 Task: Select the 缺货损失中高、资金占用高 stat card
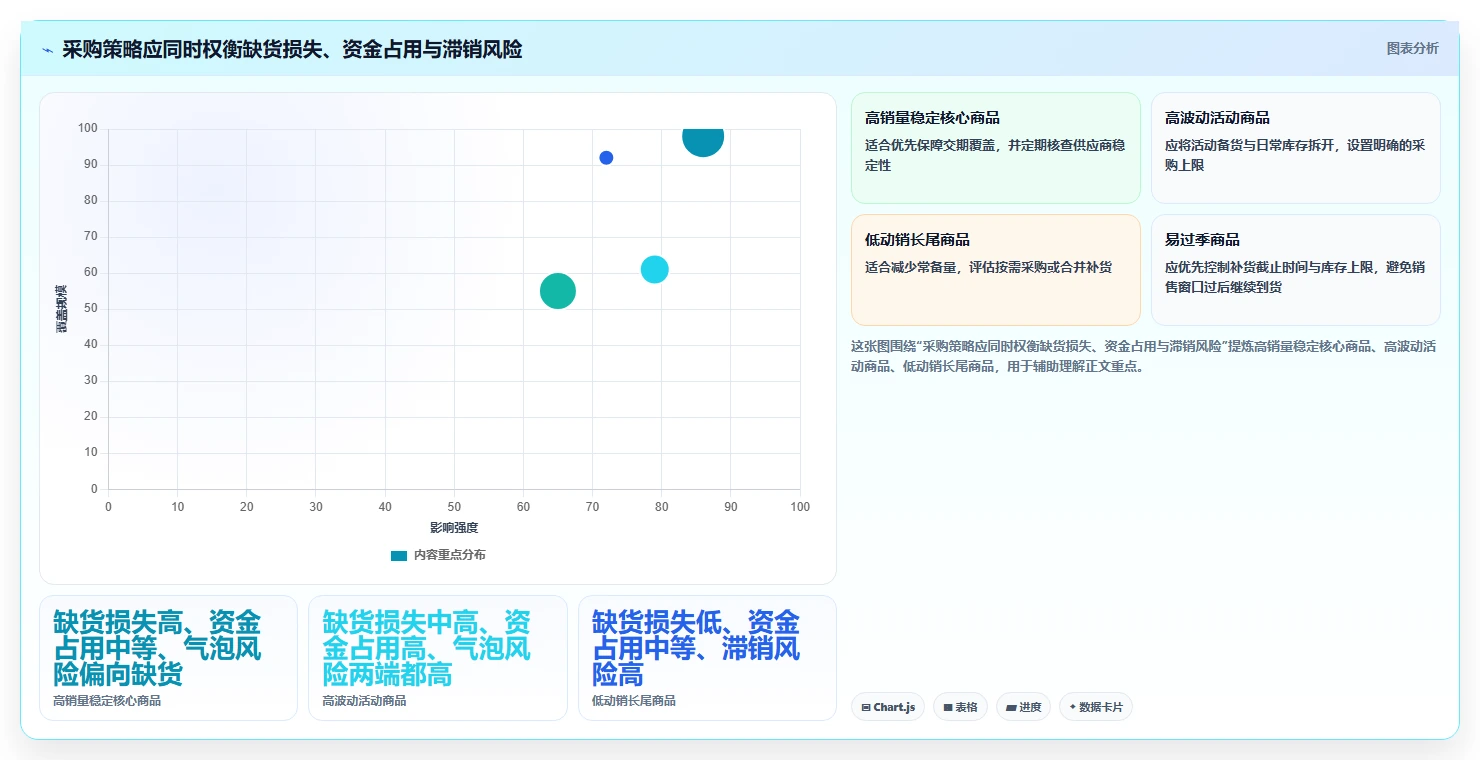click(437, 658)
